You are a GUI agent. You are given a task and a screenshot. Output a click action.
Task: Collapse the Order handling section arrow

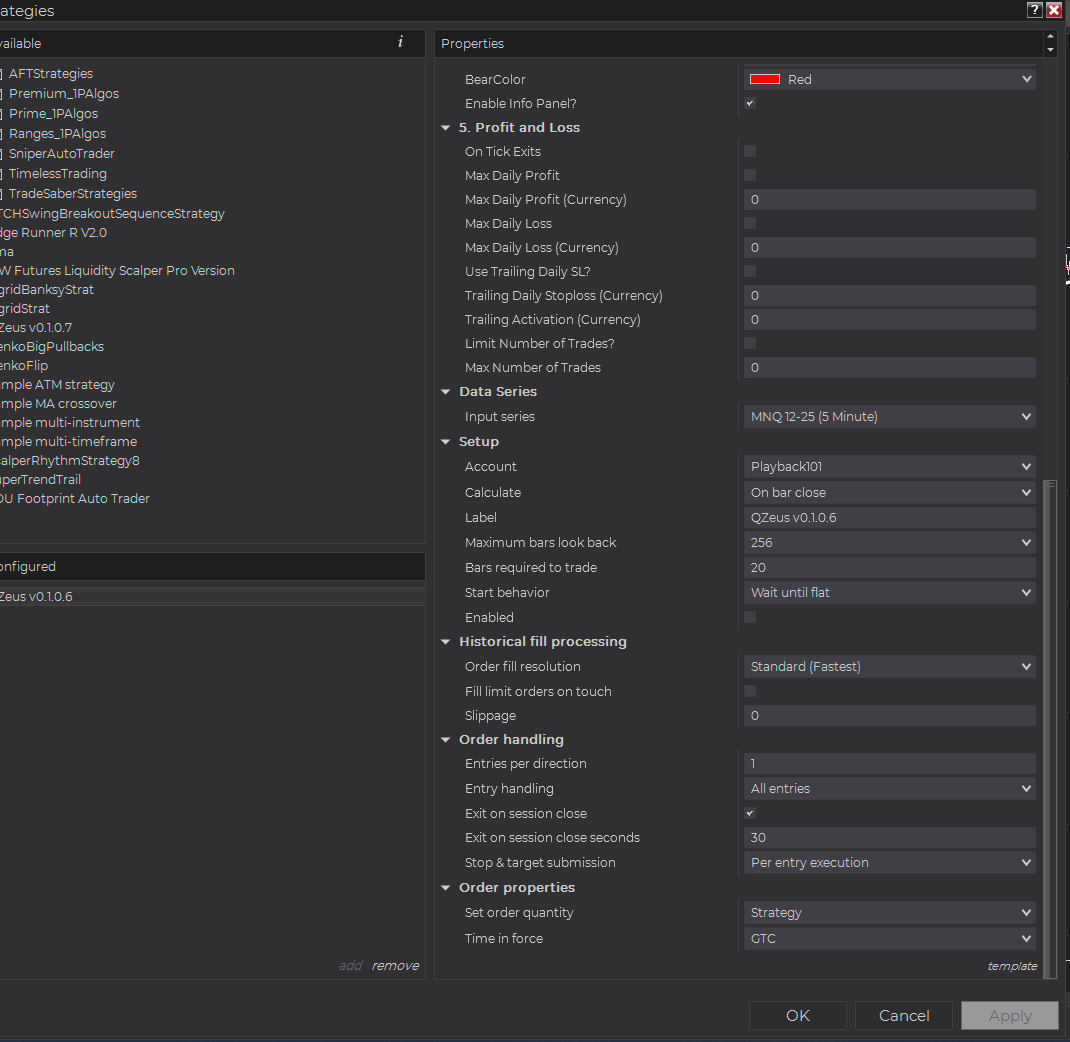[446, 740]
